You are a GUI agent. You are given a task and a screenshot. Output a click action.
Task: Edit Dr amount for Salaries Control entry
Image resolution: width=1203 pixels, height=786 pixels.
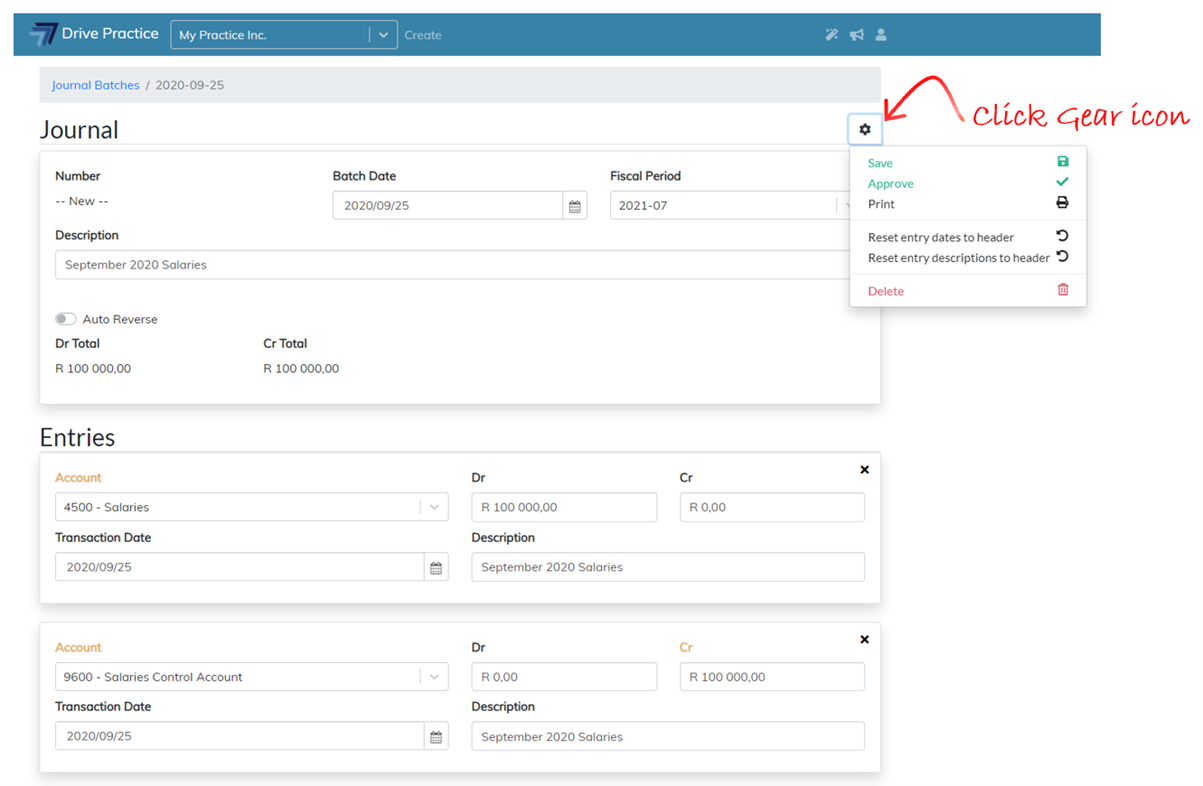(564, 677)
